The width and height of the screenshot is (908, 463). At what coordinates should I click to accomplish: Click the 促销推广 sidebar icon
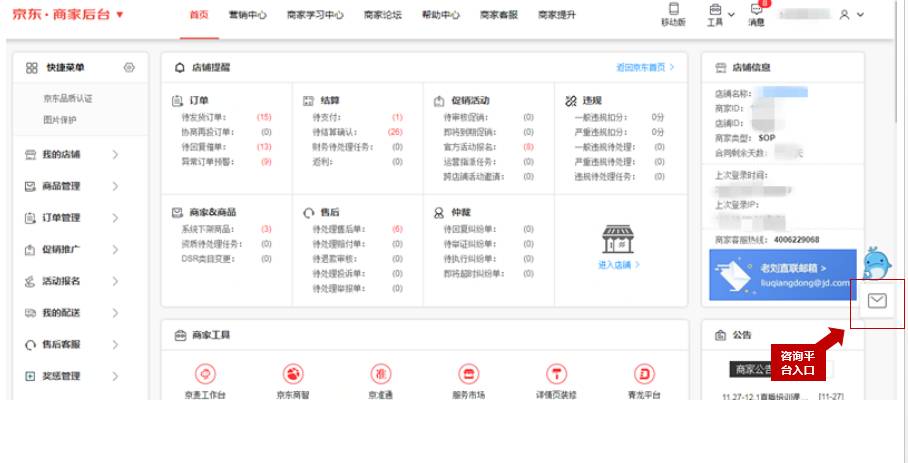click(x=30, y=250)
